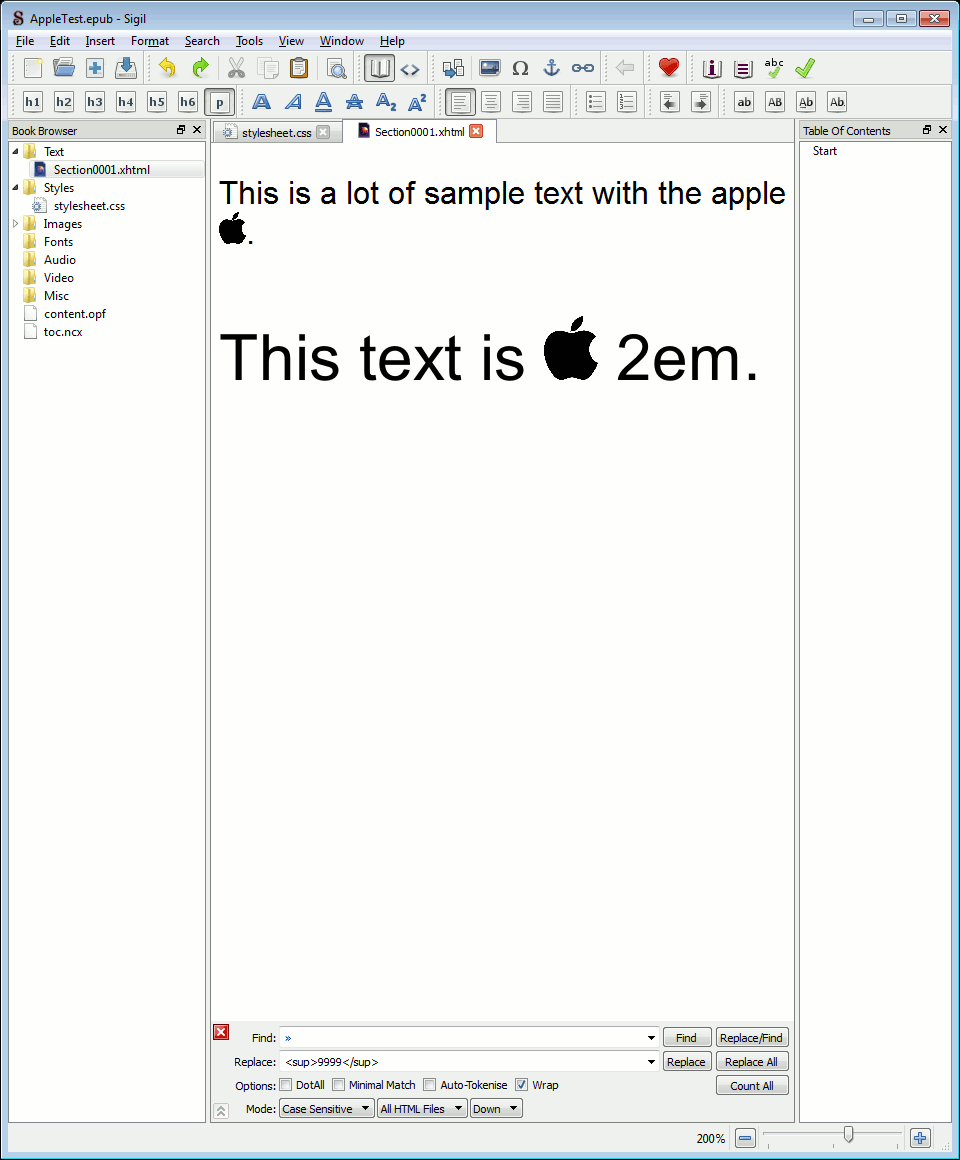Click the Count All button
The width and height of the screenshot is (960, 1160).
point(751,1086)
